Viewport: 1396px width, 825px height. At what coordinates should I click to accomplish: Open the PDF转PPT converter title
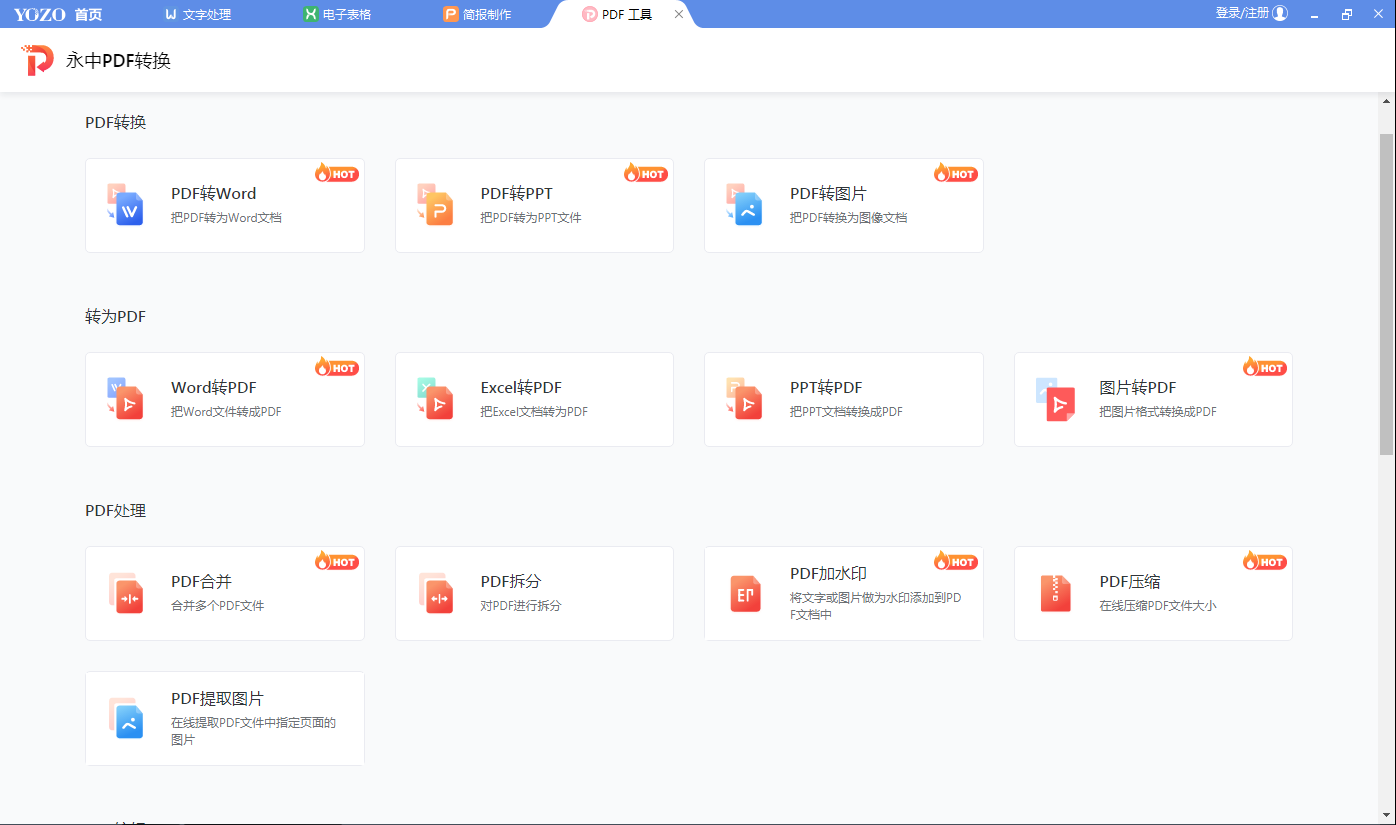tap(516, 194)
